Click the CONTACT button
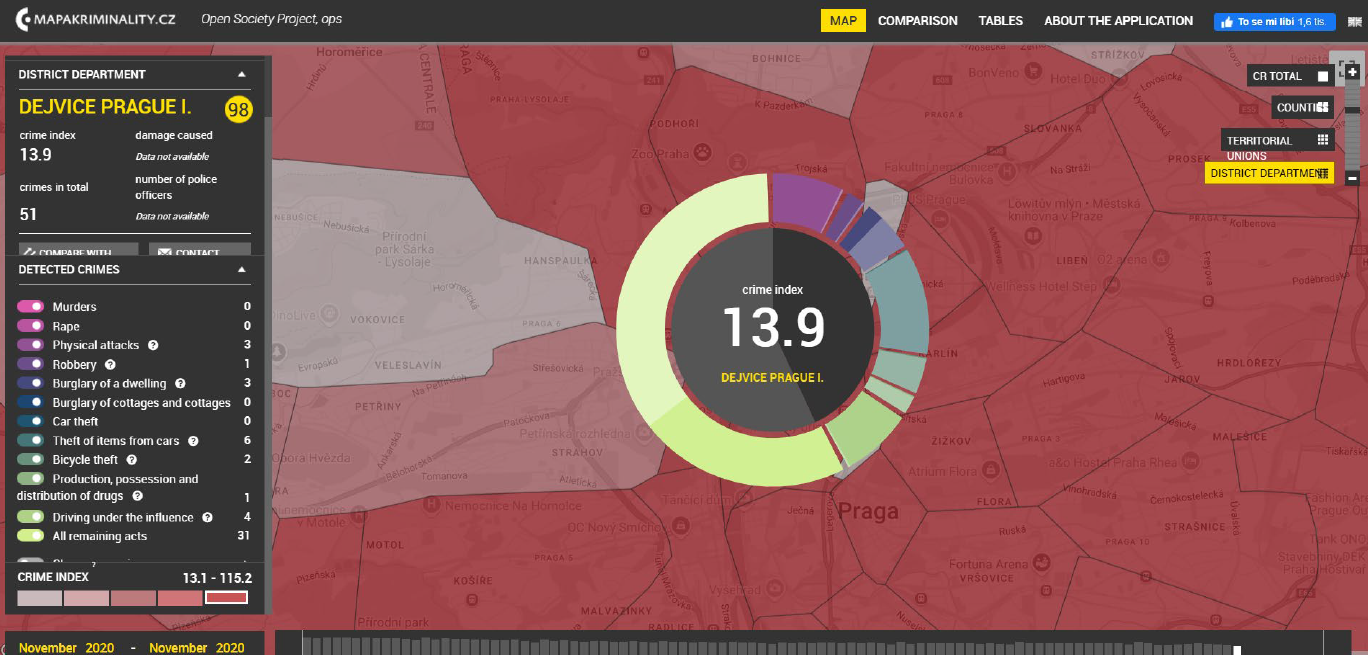 coord(200,250)
